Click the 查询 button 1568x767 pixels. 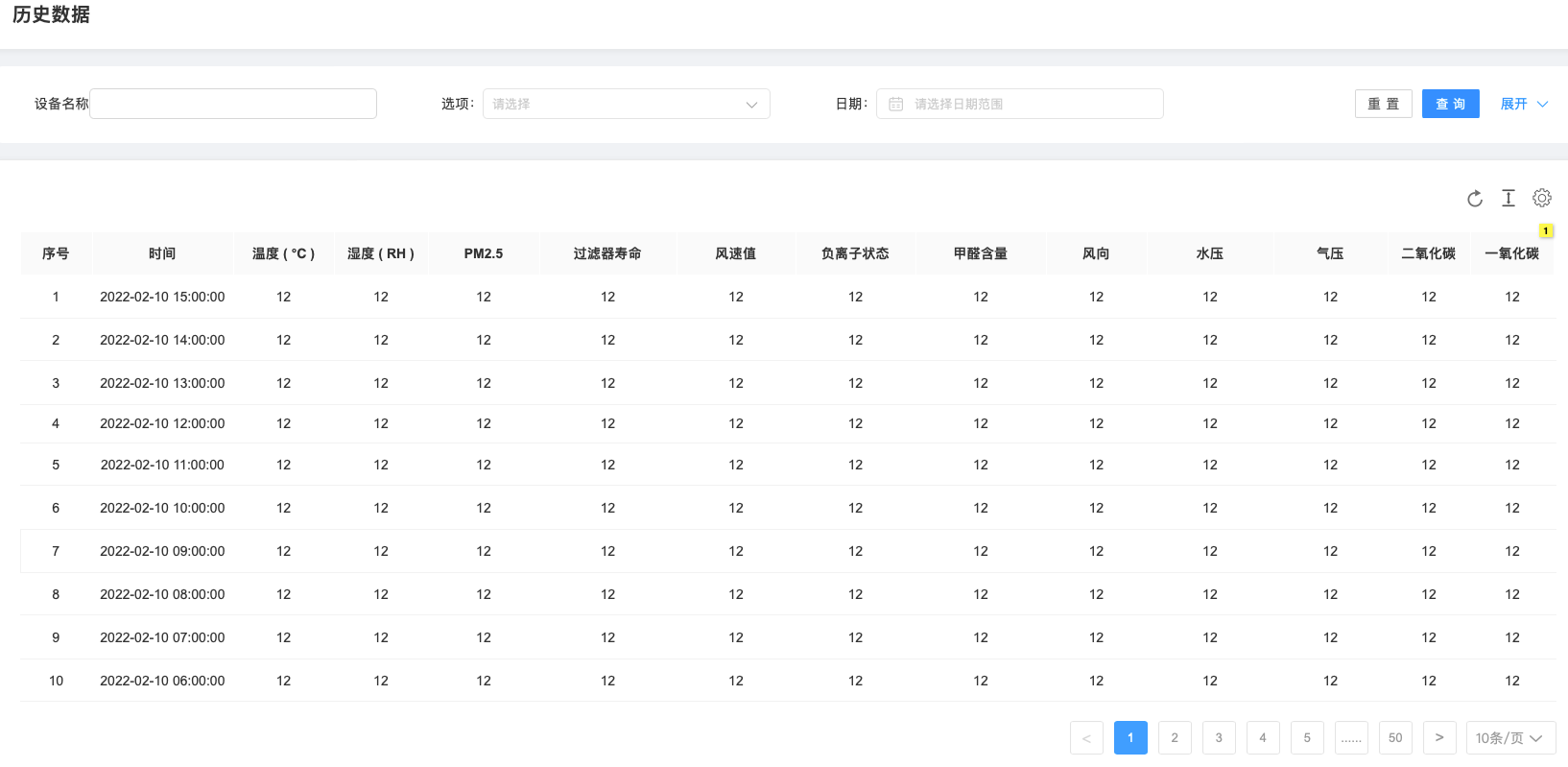click(x=1450, y=104)
